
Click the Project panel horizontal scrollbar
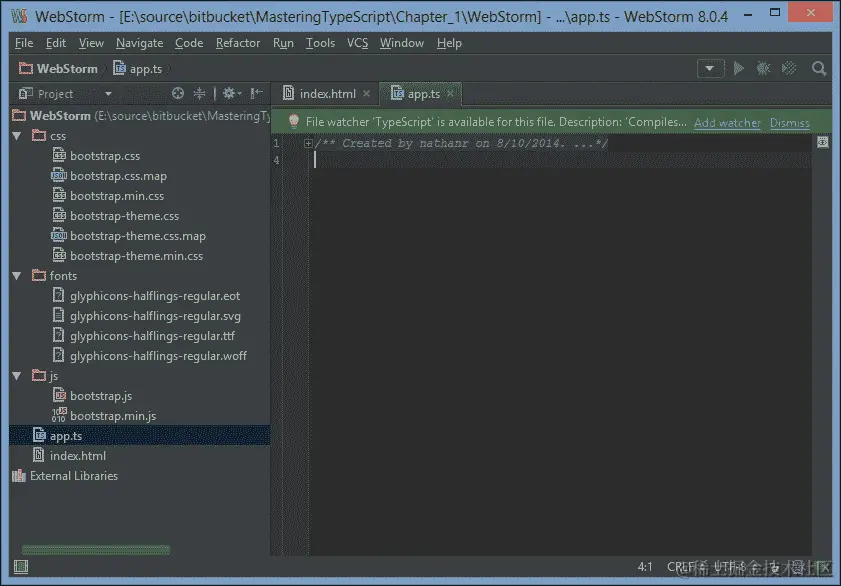96,550
